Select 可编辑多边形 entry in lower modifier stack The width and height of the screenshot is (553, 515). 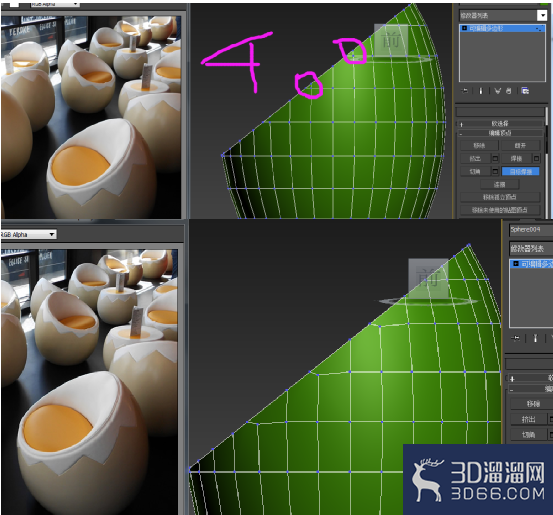click(x=531, y=263)
